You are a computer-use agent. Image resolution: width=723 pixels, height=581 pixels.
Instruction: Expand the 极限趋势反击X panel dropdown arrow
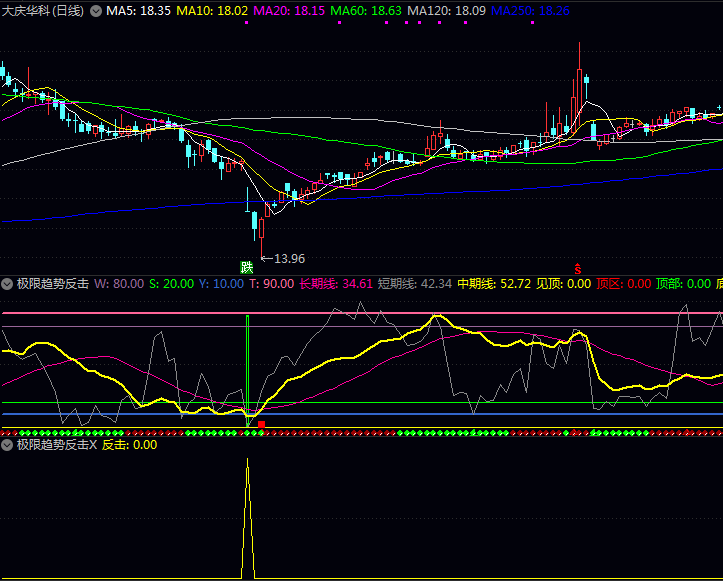(7, 444)
